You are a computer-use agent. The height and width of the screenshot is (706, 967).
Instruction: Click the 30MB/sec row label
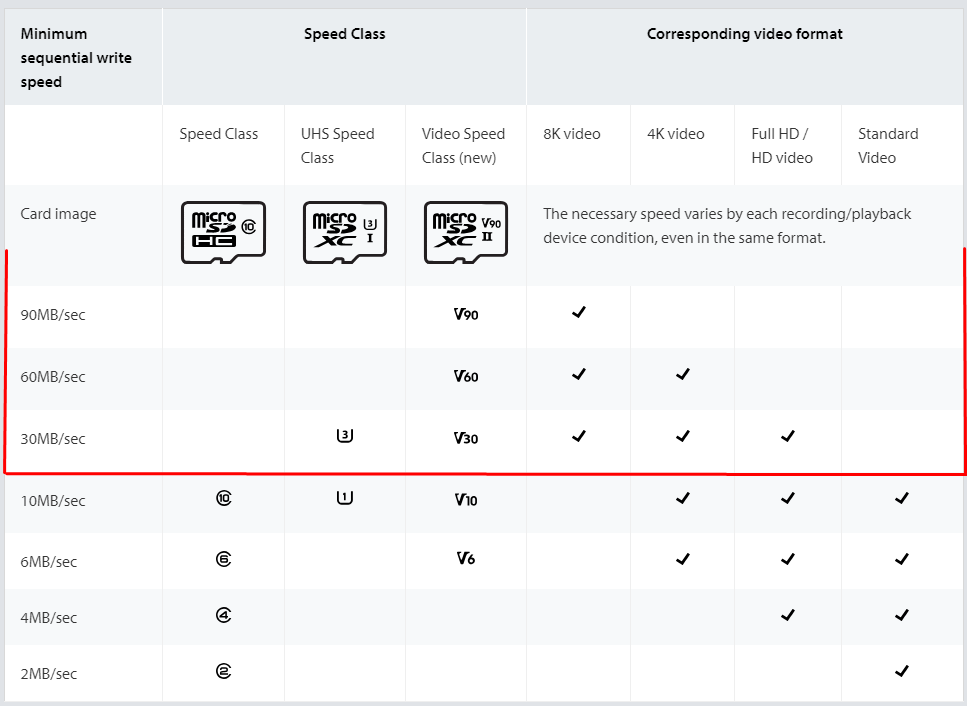coord(53,438)
